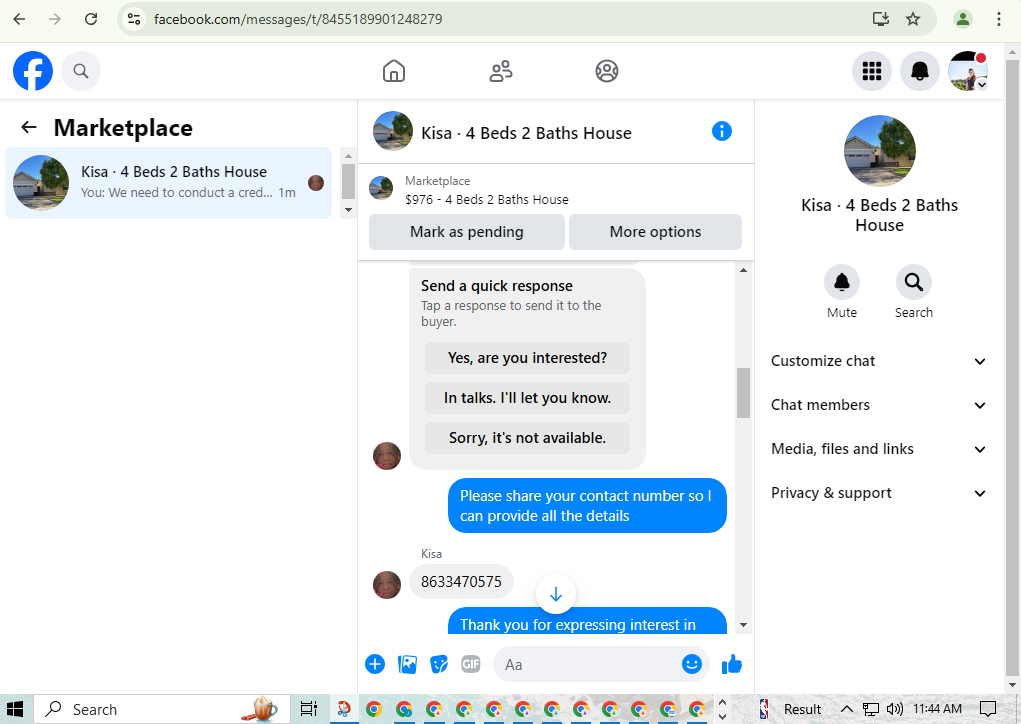Open Chrome profile avatar icon
The height and width of the screenshot is (724, 1021).
(962, 19)
